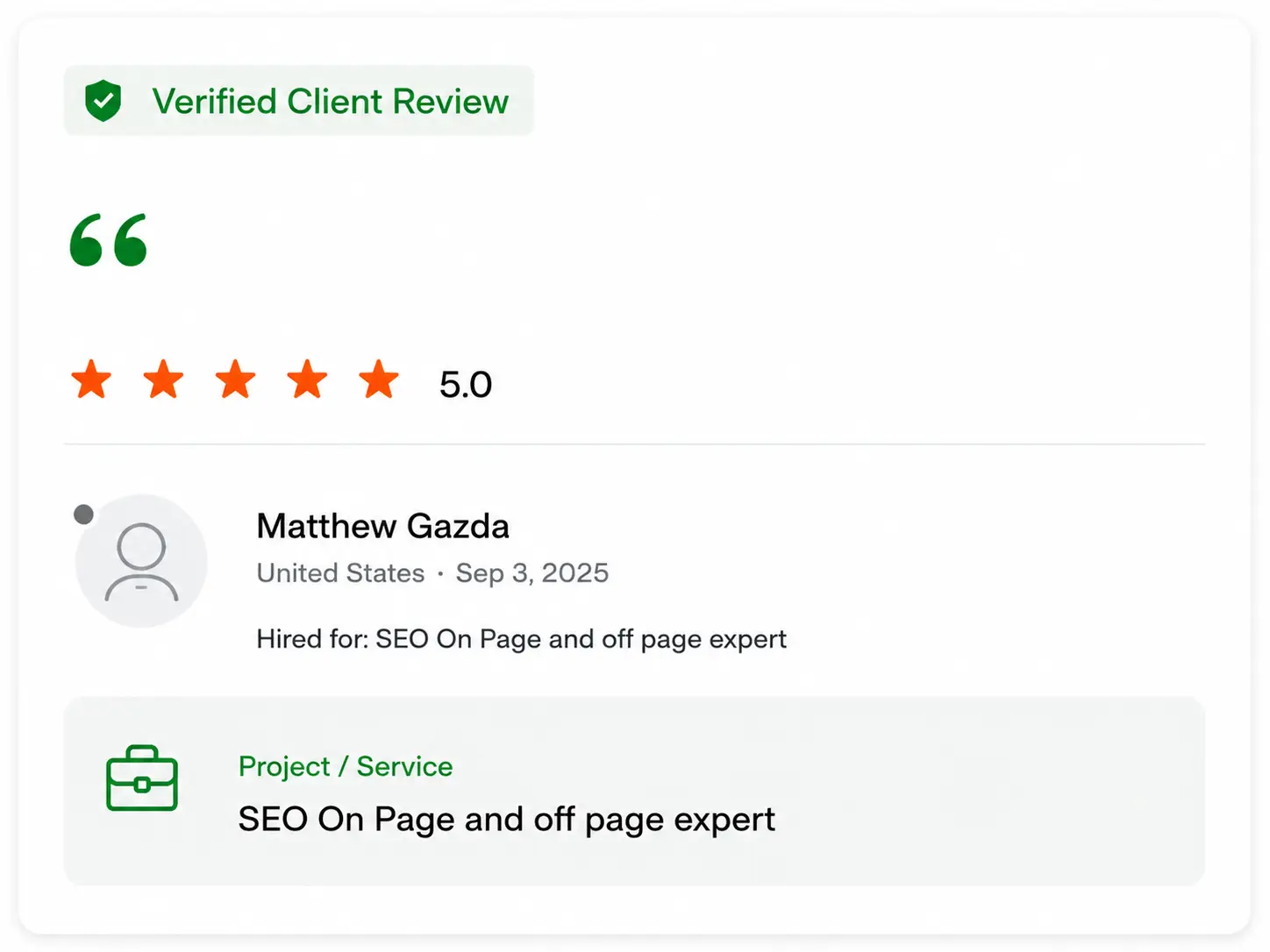Click the 5.0 rating score
1270x952 pixels.
pos(466,385)
